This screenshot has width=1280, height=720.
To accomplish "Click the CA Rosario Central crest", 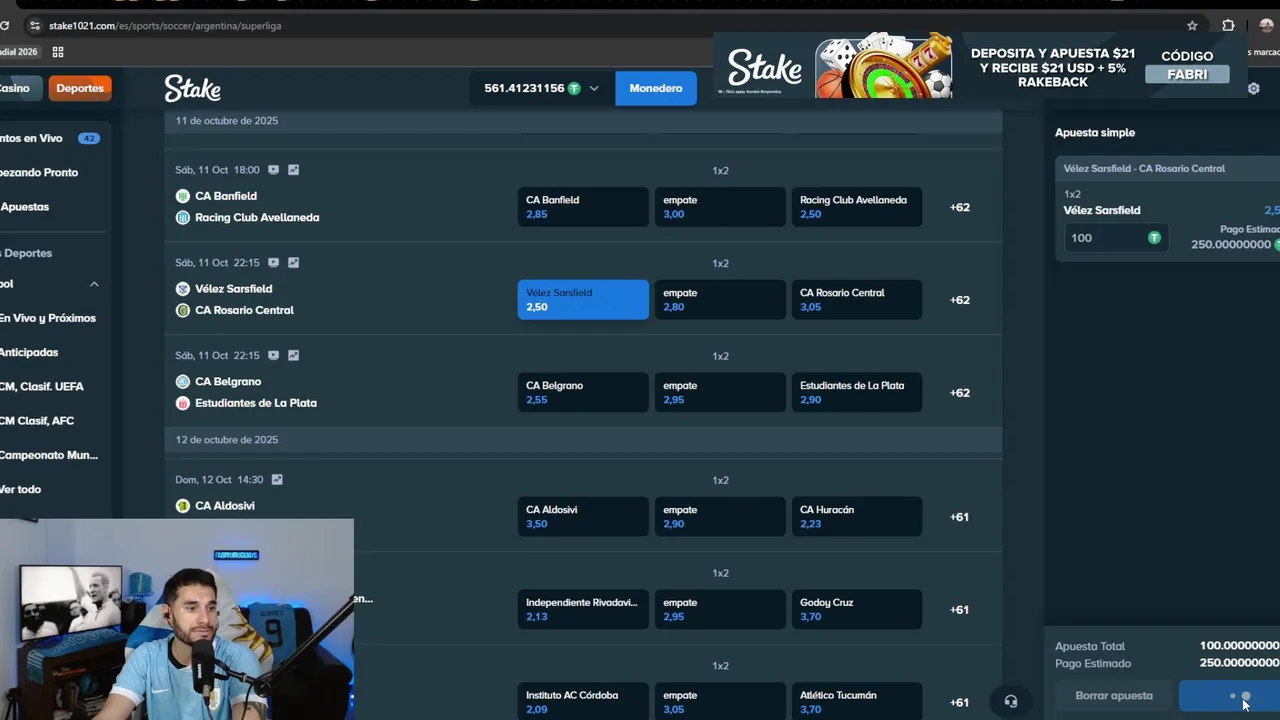I will (182, 310).
